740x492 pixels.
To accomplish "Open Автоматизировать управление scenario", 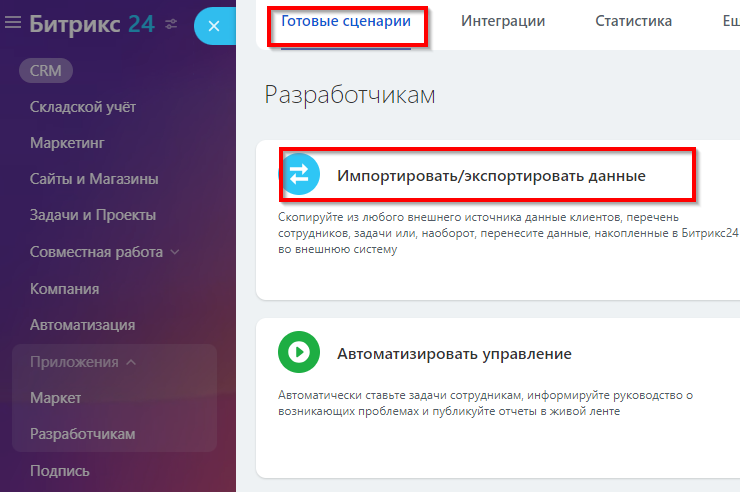I will point(454,354).
